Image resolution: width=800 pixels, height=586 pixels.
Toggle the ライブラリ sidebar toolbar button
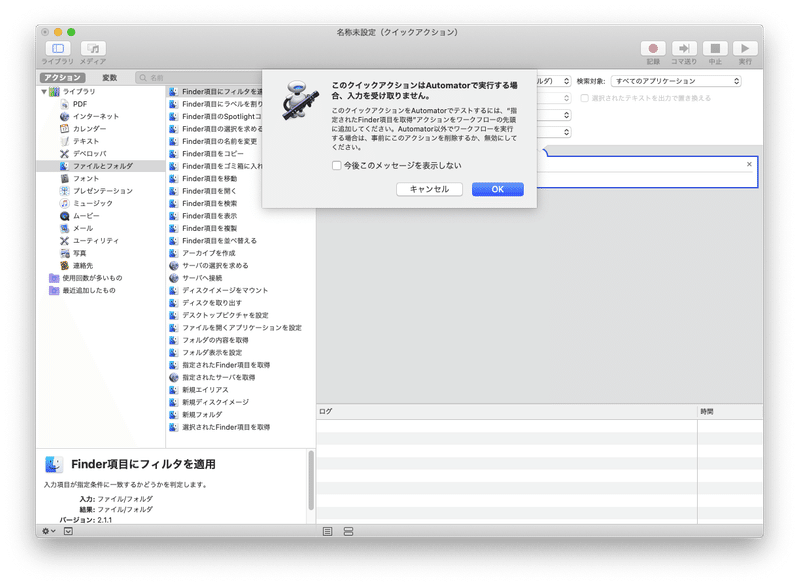58,48
